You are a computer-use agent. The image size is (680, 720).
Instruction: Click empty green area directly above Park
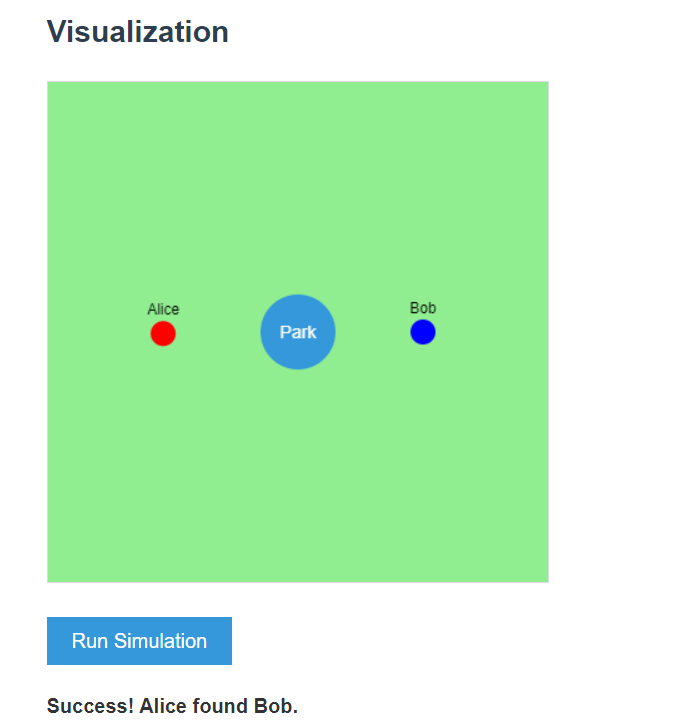coord(298,200)
